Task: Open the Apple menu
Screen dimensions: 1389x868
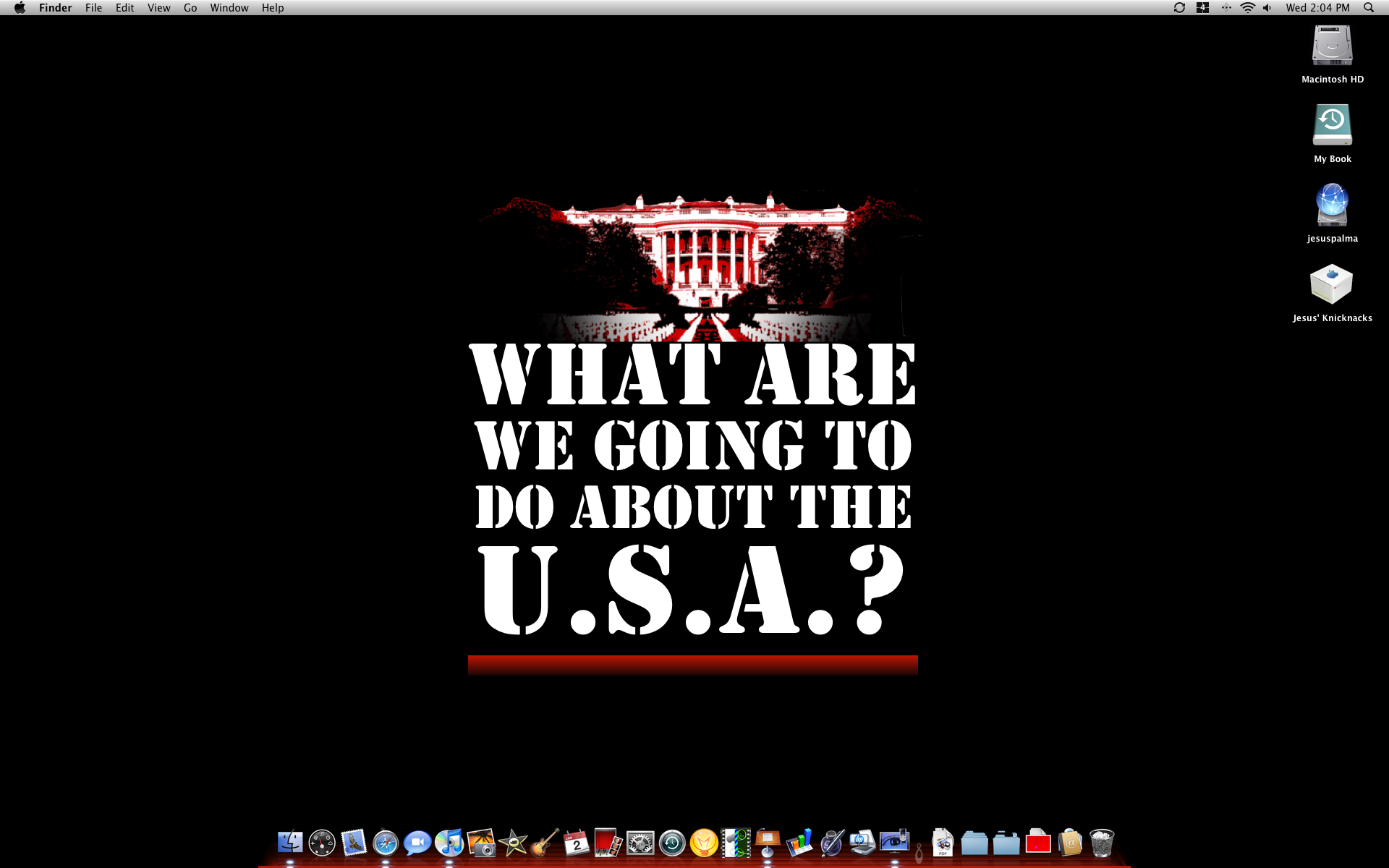Action: pos(20,8)
